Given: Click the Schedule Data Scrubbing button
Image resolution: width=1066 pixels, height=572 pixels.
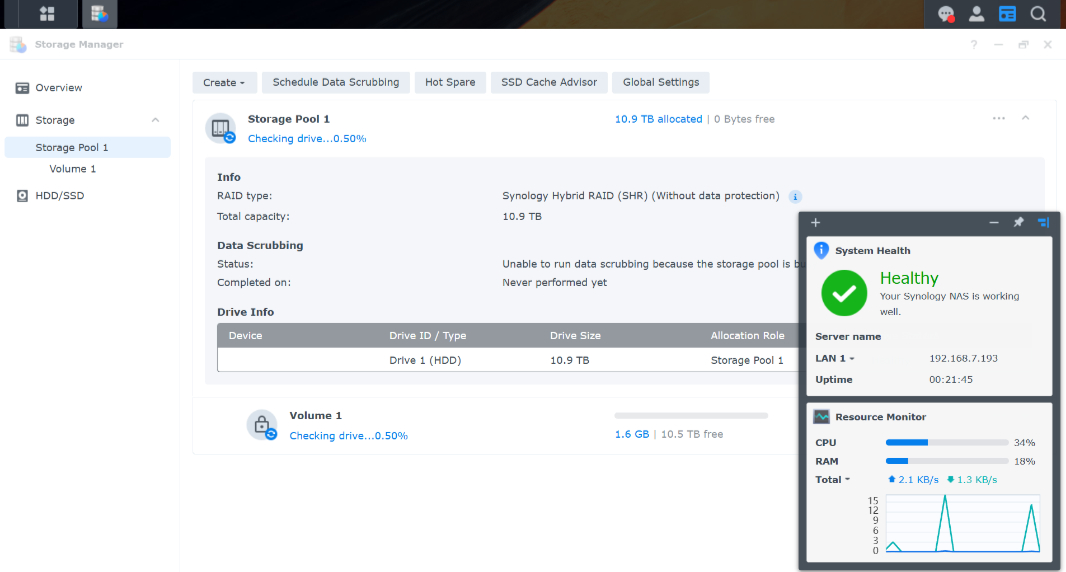Looking at the screenshot, I should 335,83.
